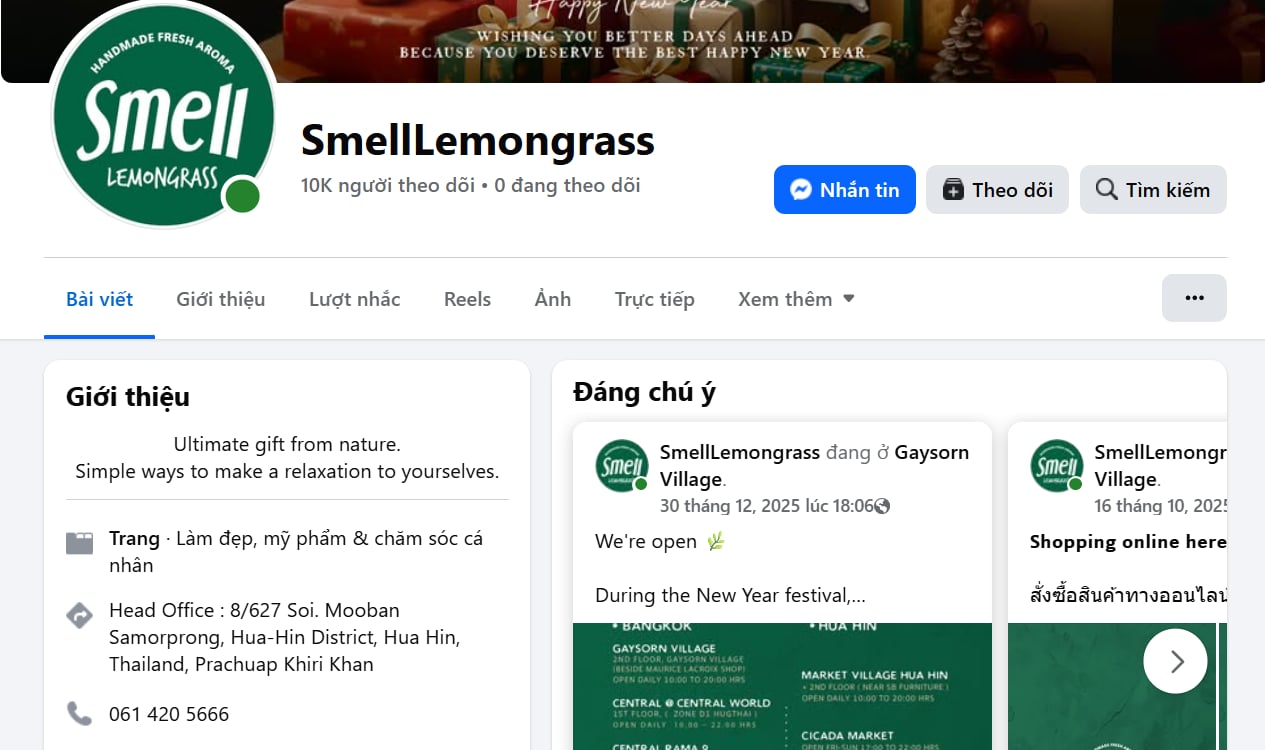The image size is (1265, 750).
Task: Click the address direction sign icon
Action: 79,615
